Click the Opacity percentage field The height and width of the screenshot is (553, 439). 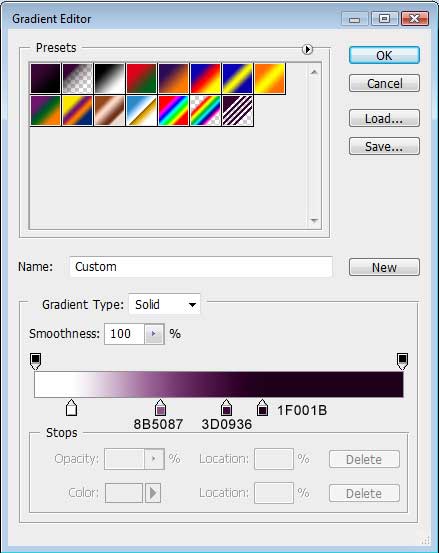pos(124,459)
